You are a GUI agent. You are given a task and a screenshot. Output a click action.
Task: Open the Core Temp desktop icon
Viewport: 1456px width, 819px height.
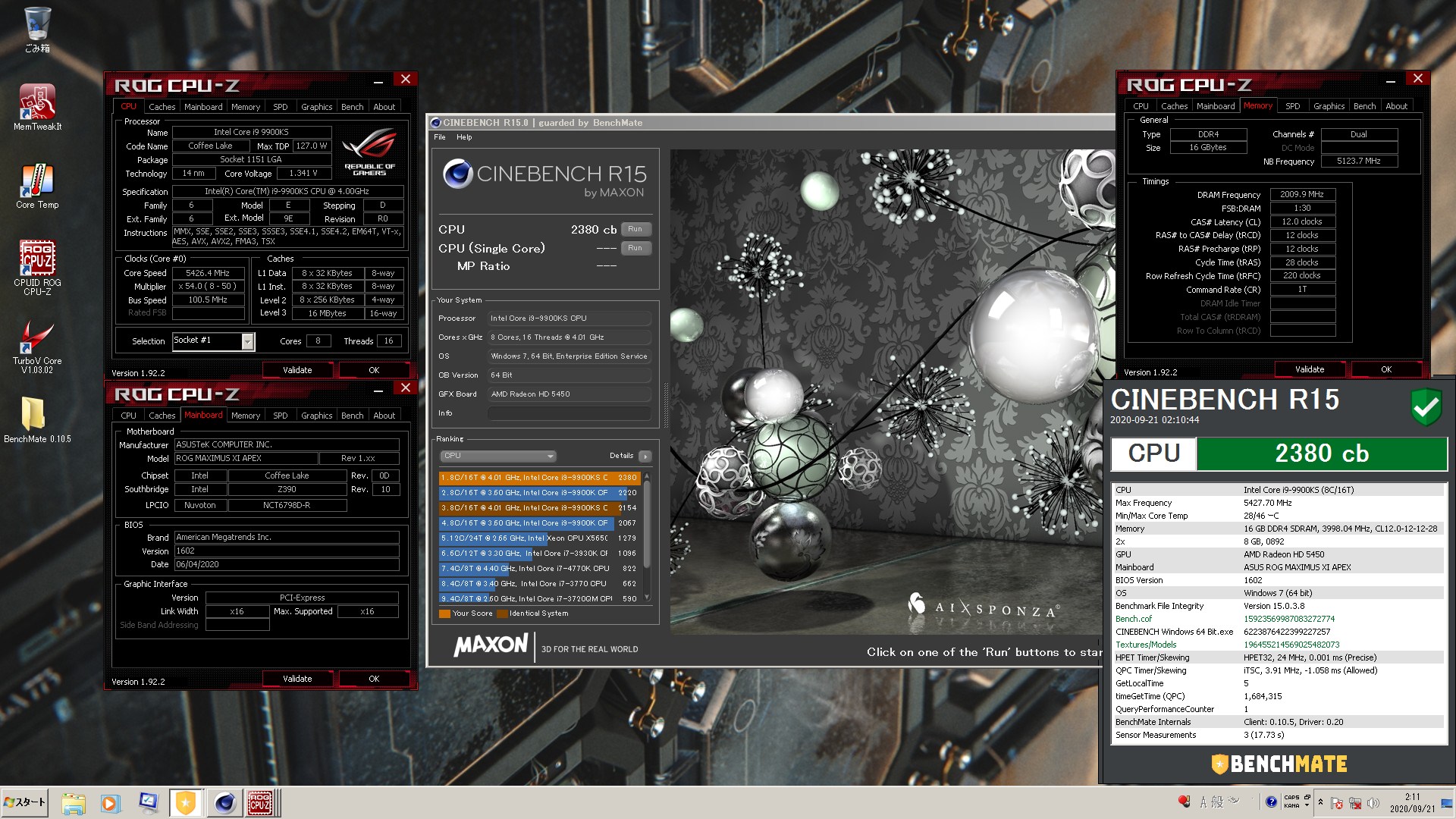click(x=37, y=187)
